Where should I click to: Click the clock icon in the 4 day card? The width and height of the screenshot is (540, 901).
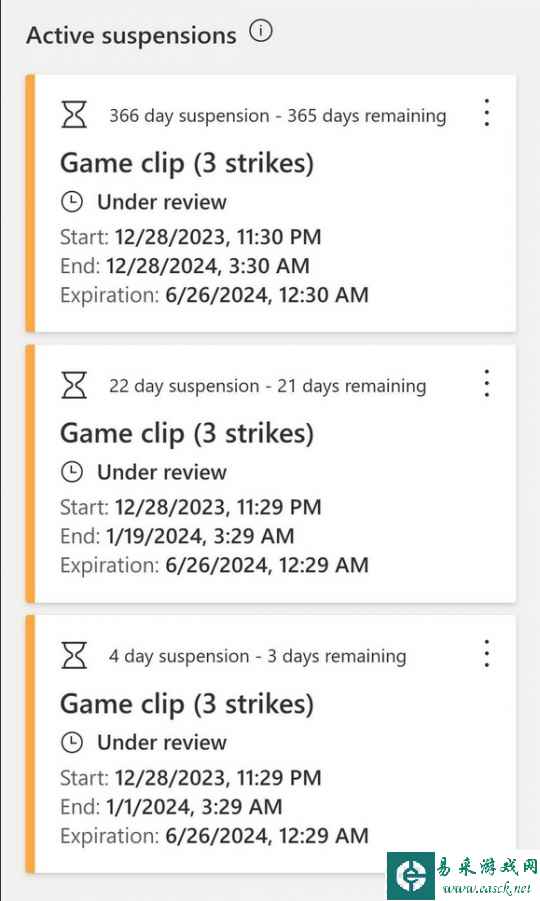coord(72,742)
